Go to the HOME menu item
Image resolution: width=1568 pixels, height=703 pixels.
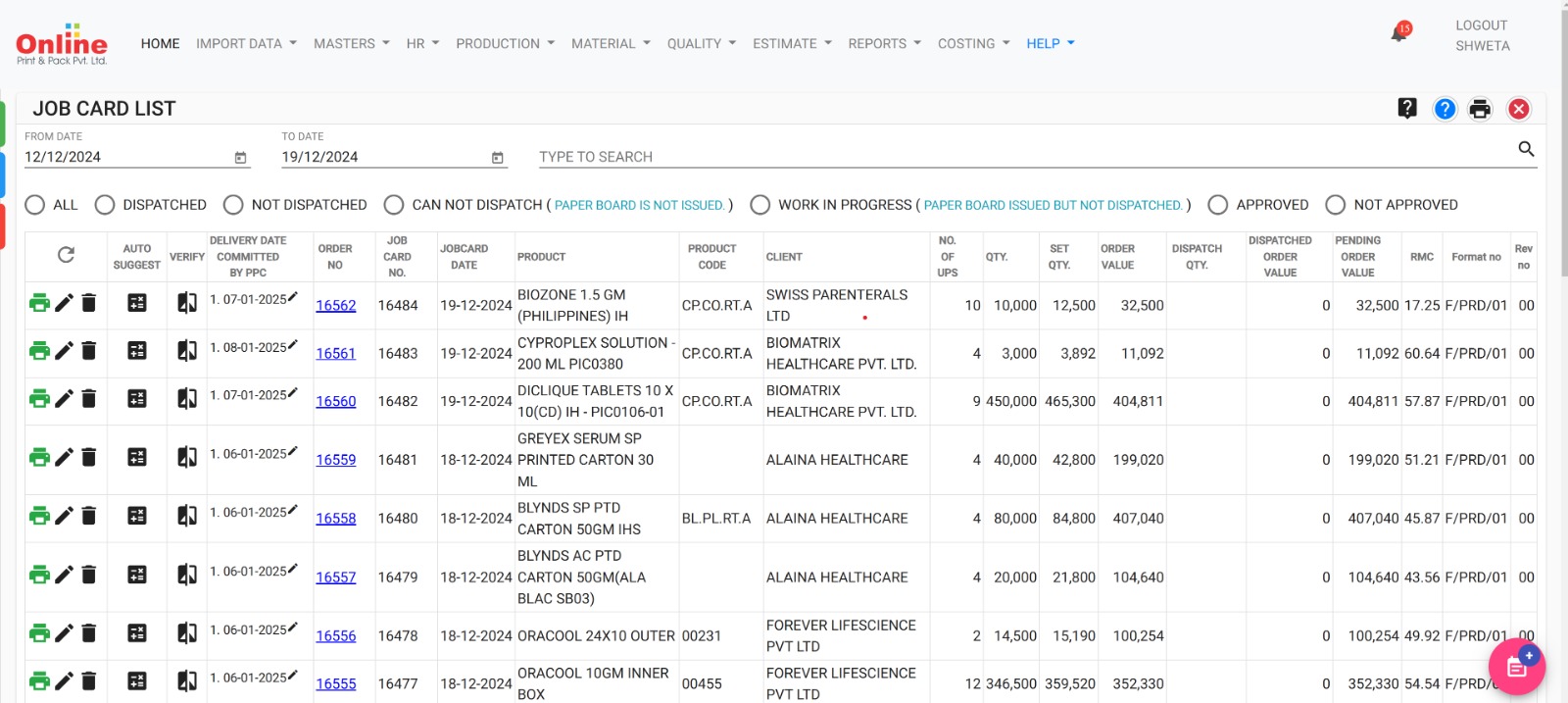click(x=160, y=44)
